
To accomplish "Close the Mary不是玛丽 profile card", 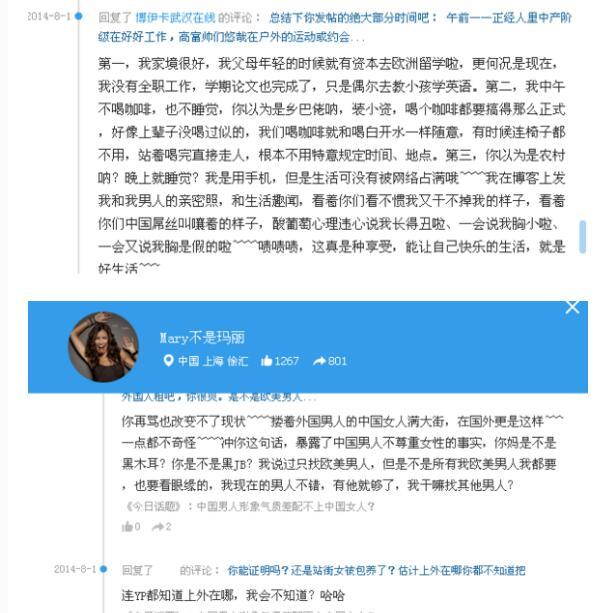I will (572, 308).
